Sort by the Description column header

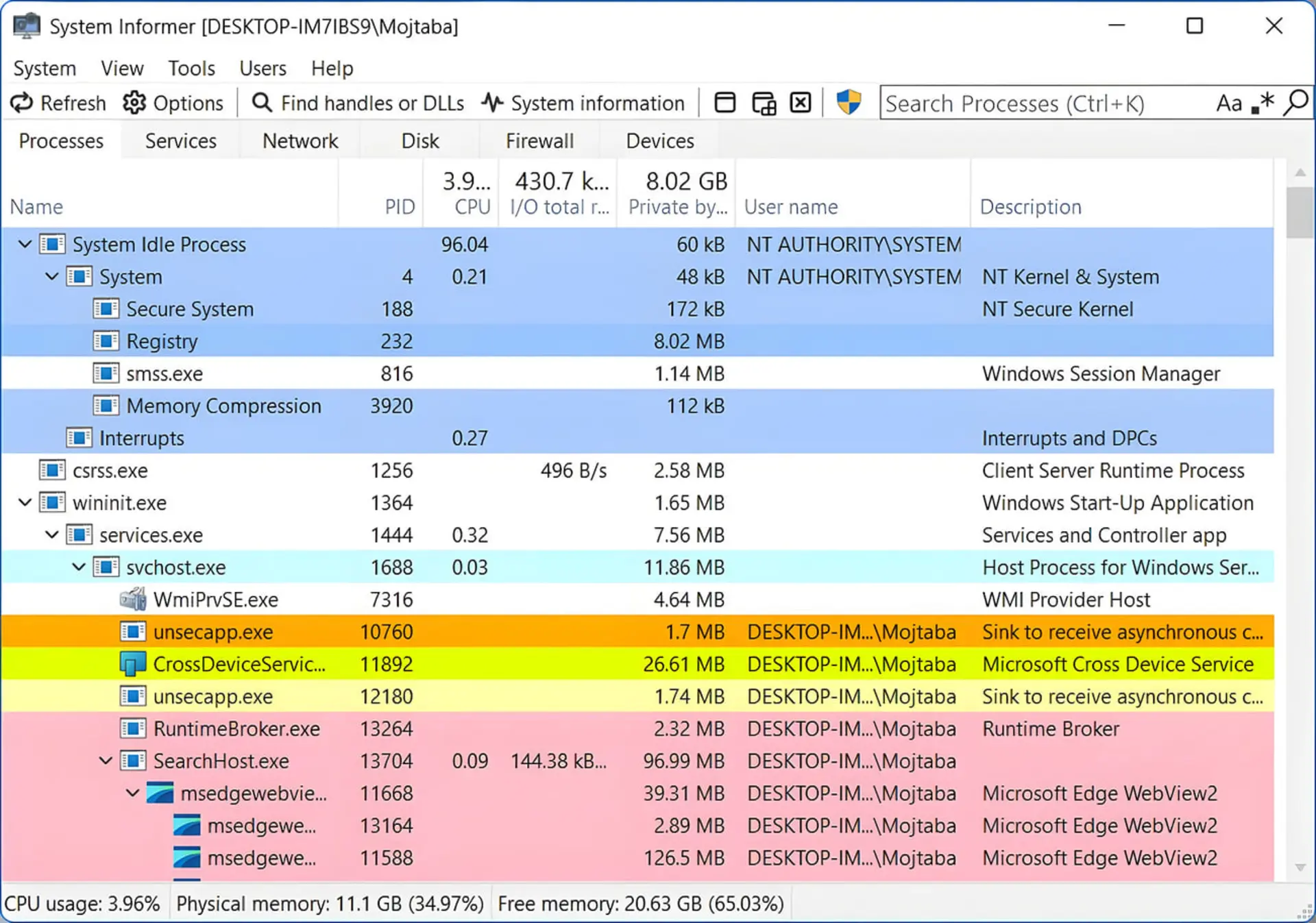tap(1122, 193)
